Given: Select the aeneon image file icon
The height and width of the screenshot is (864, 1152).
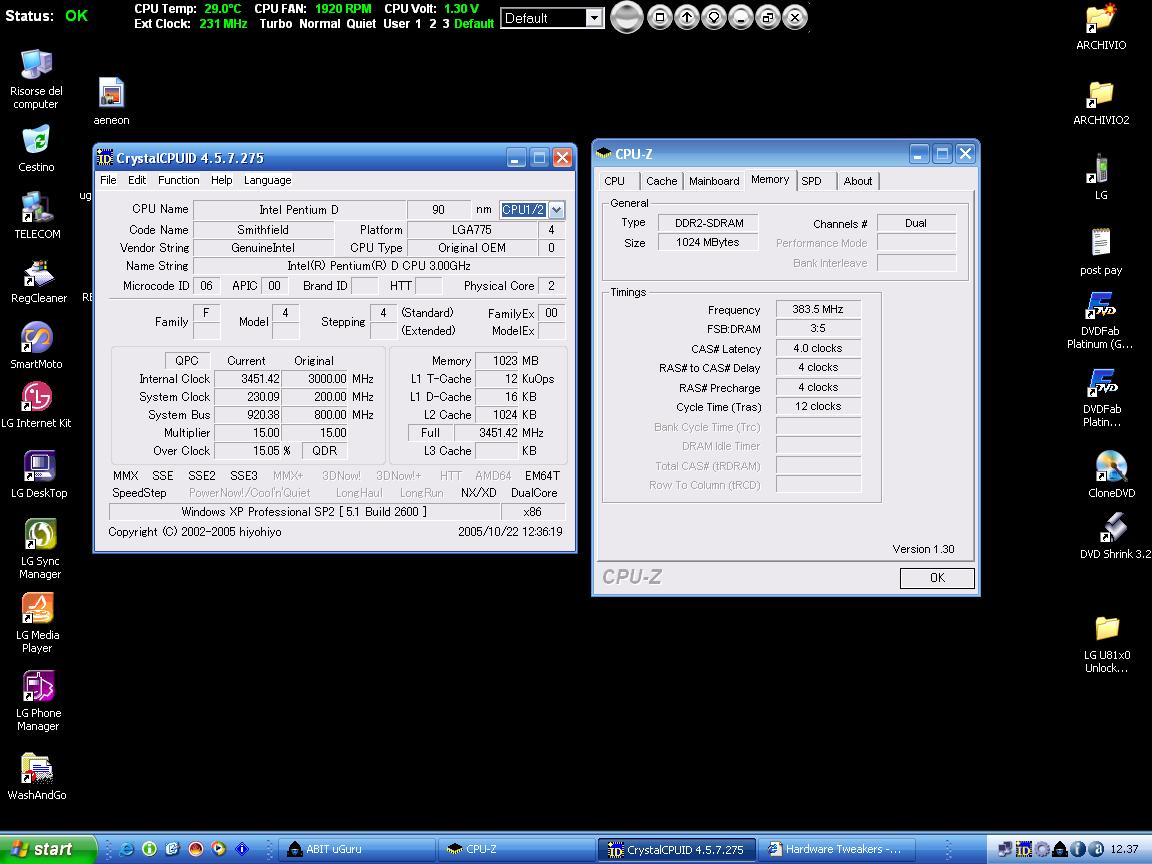Looking at the screenshot, I should 111,101.
